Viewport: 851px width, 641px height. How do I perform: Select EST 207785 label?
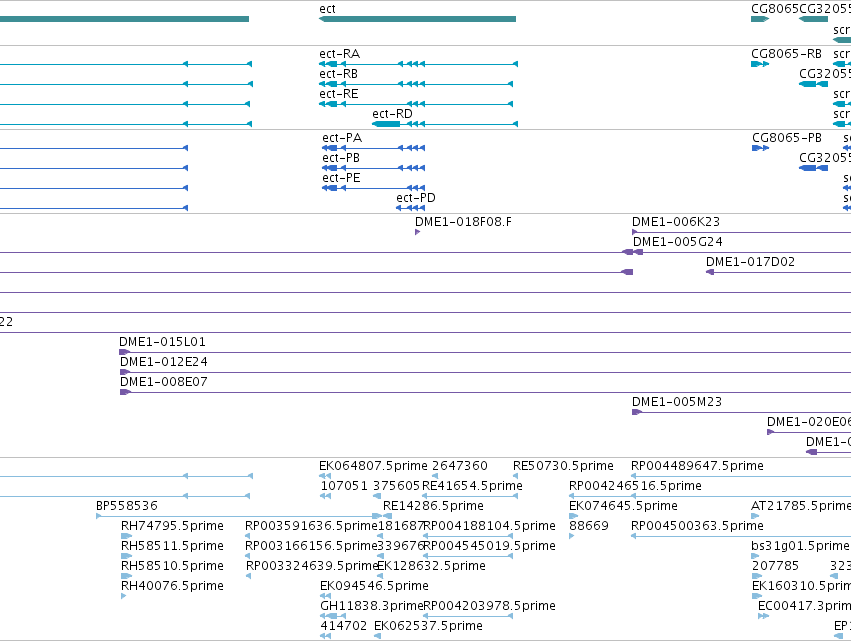click(x=775, y=566)
